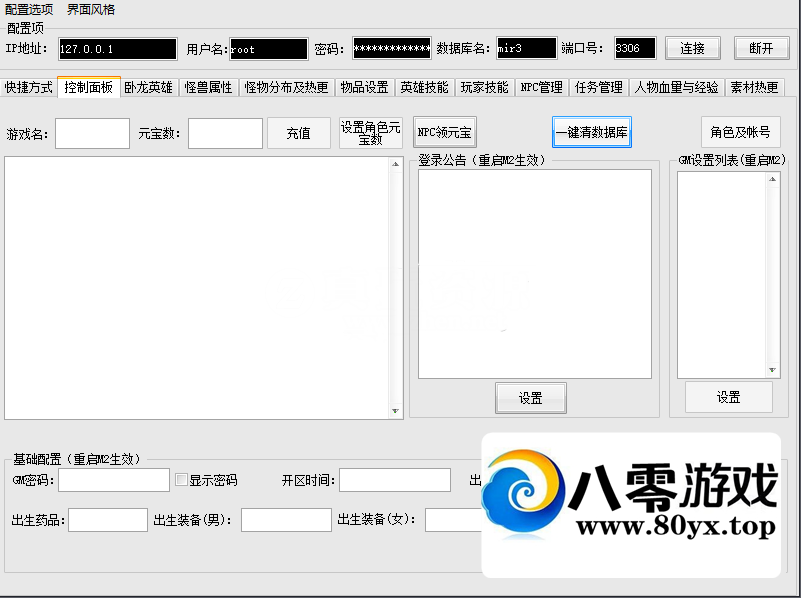The height and width of the screenshot is (598, 801).
Task: Go to the 人物血量与经验 tab
Action: 676,87
